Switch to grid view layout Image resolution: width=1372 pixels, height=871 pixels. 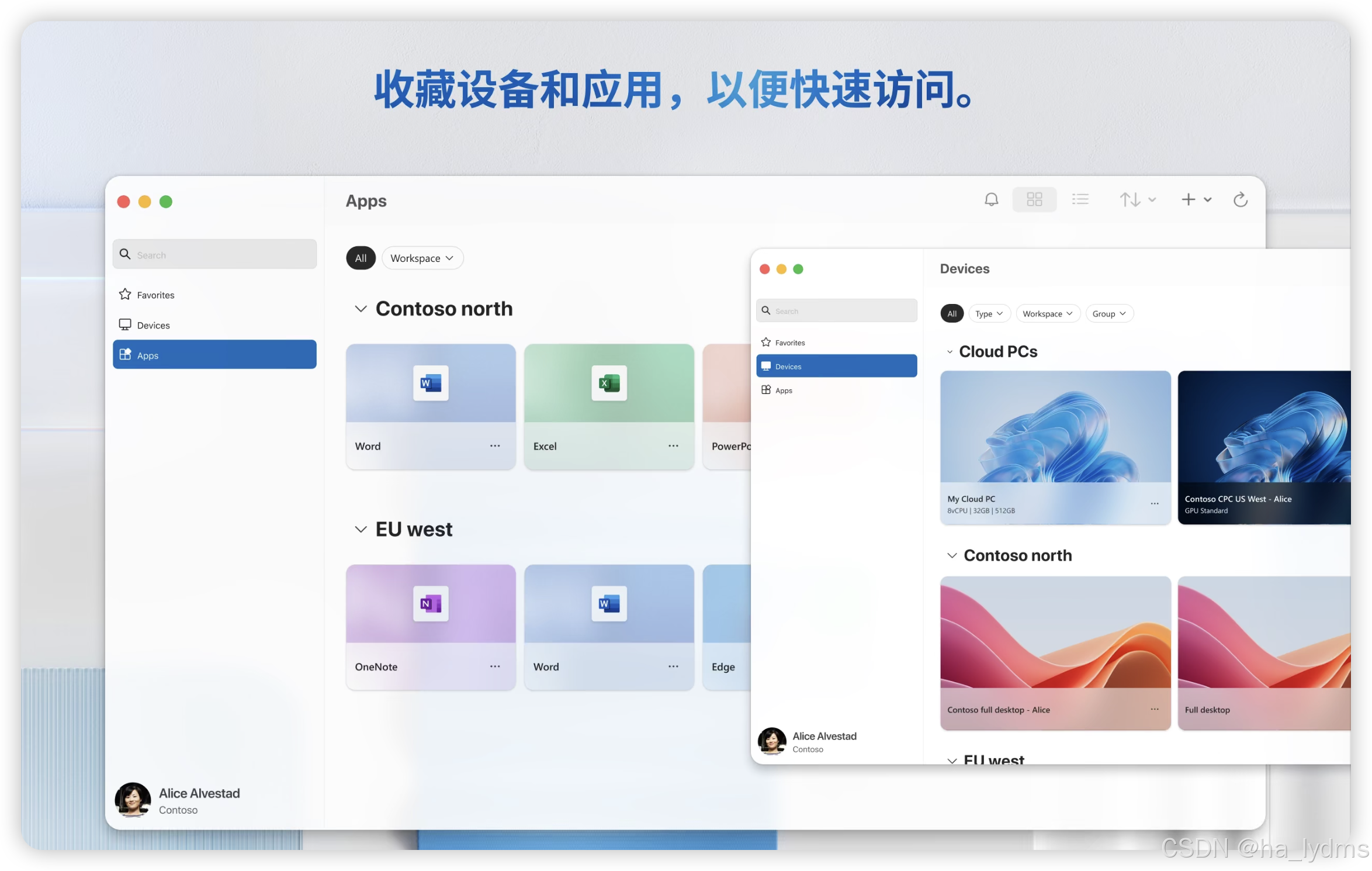pyautogui.click(x=1034, y=200)
